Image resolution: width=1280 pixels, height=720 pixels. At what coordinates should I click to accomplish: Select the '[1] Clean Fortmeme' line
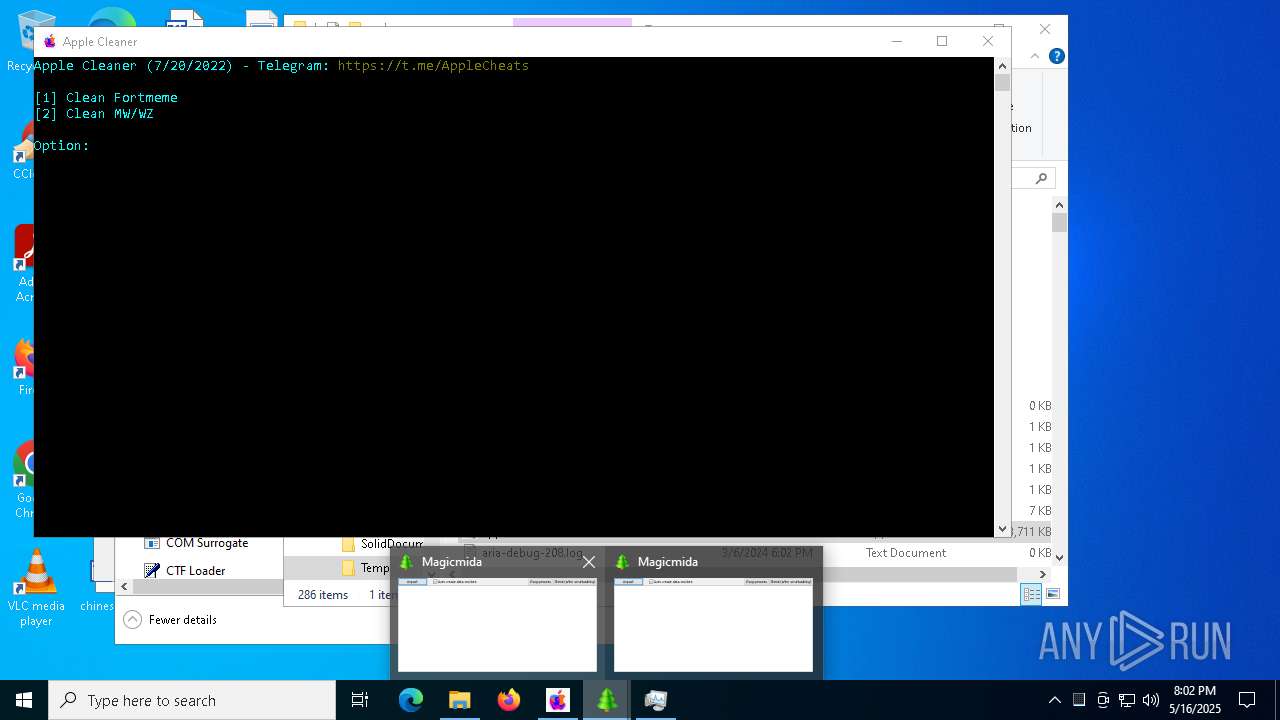click(106, 98)
